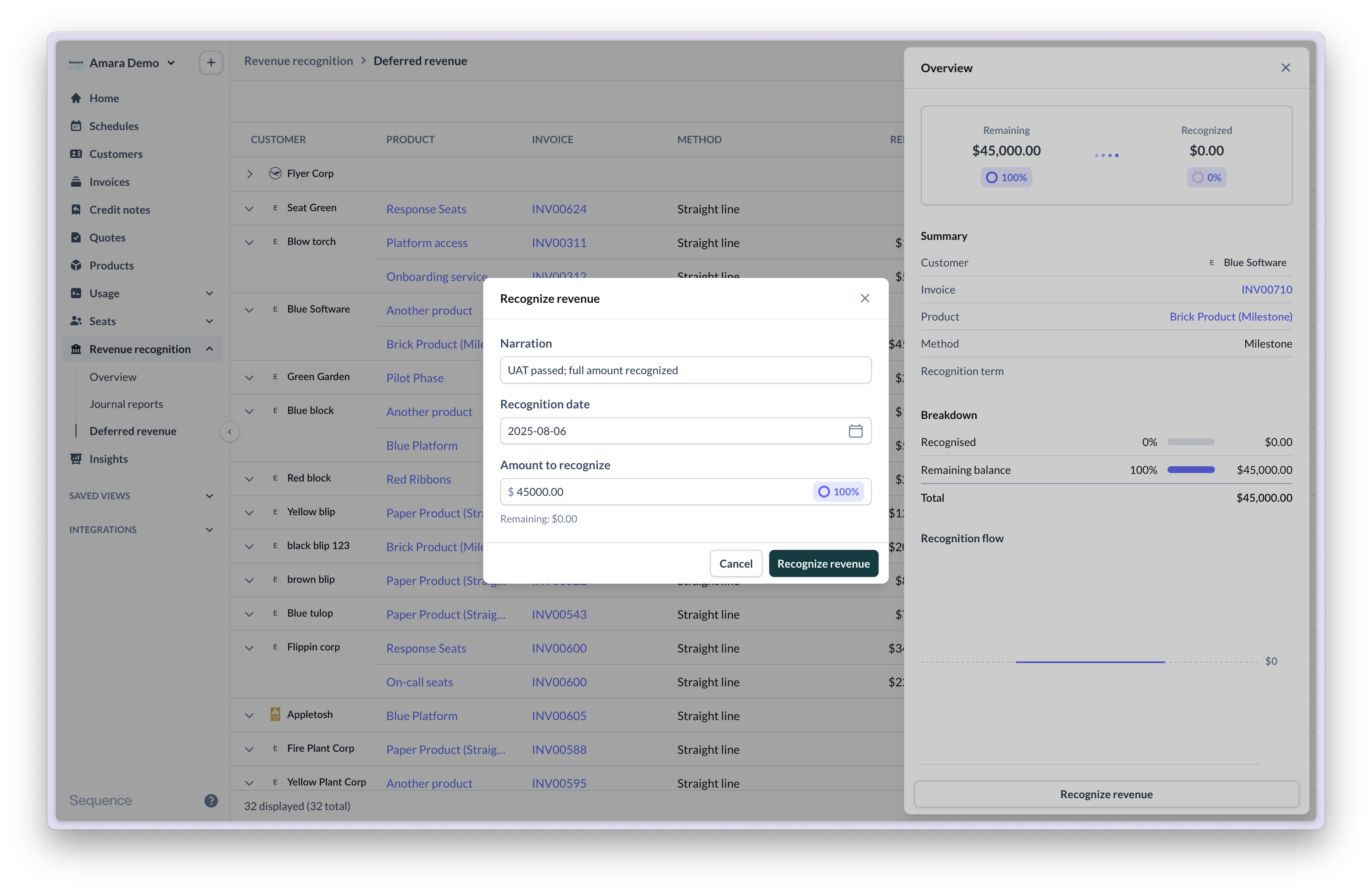Expand the Saved Views section
The height and width of the screenshot is (892, 1372).
tap(210, 496)
